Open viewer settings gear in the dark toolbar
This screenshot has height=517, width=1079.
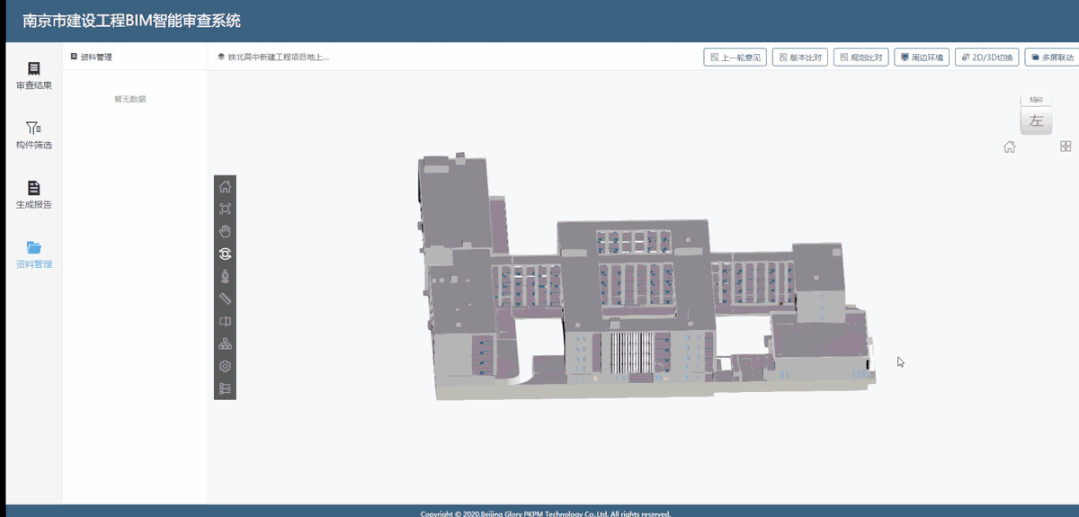tap(225, 366)
